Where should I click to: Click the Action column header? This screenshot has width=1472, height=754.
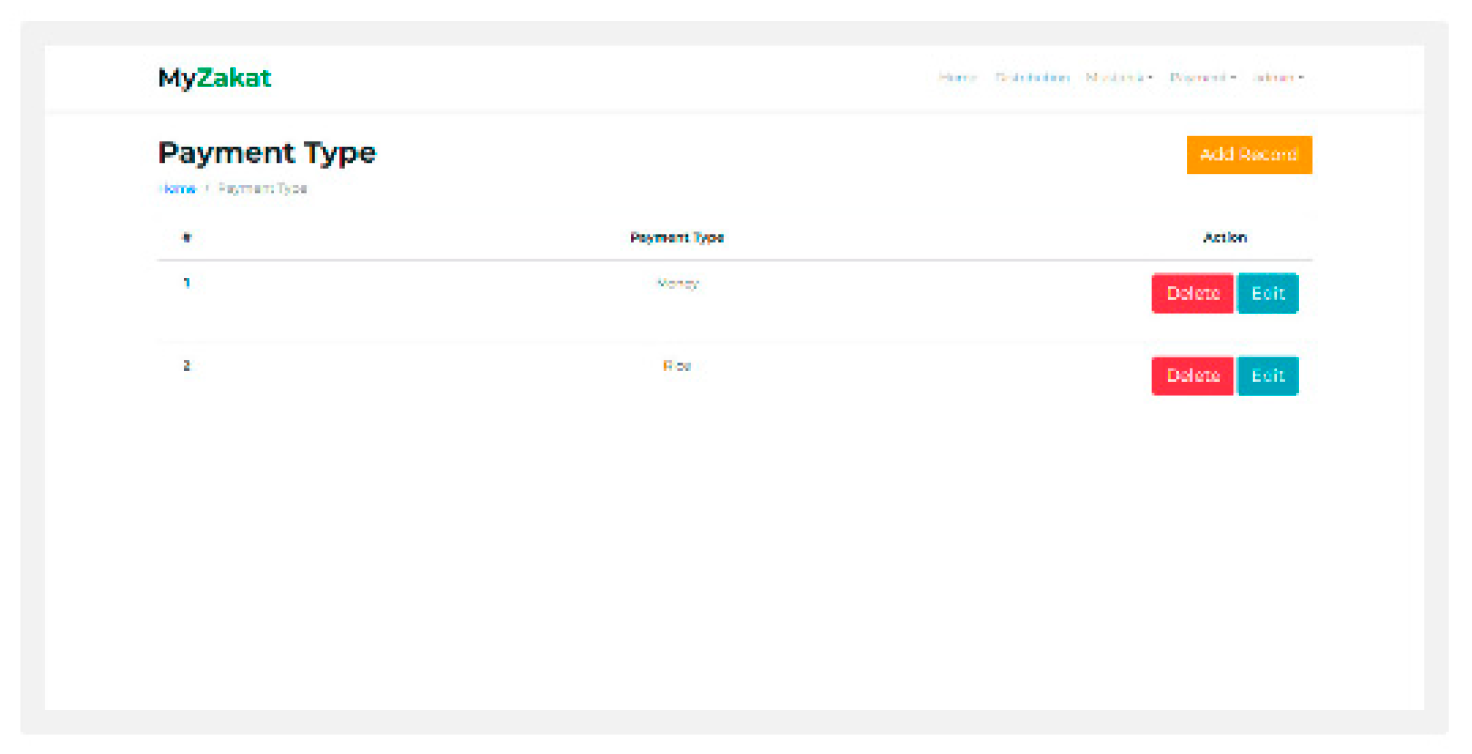tap(1226, 237)
